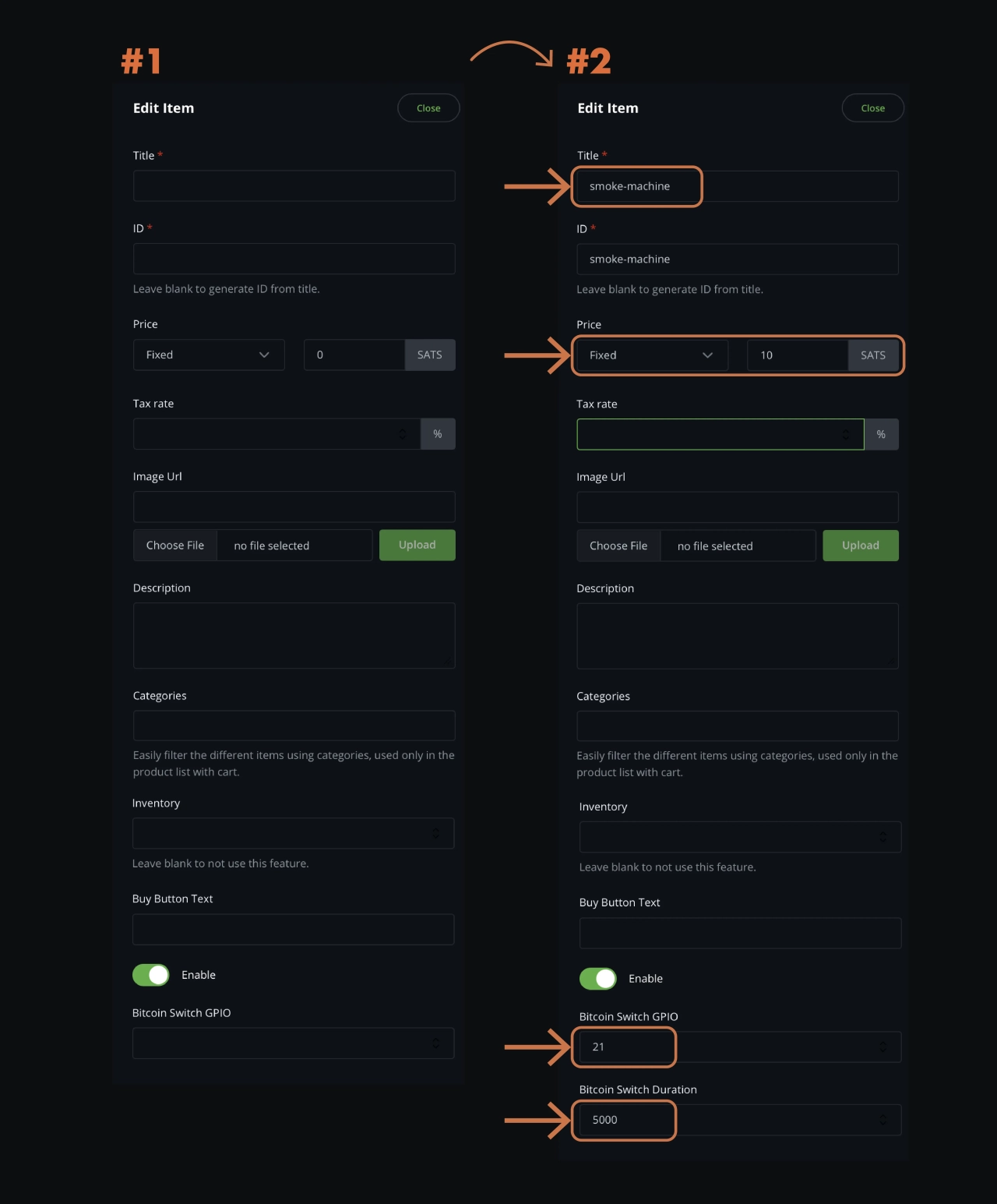Disable the Enable toggle in form #1
997x1204 pixels.
(x=151, y=974)
